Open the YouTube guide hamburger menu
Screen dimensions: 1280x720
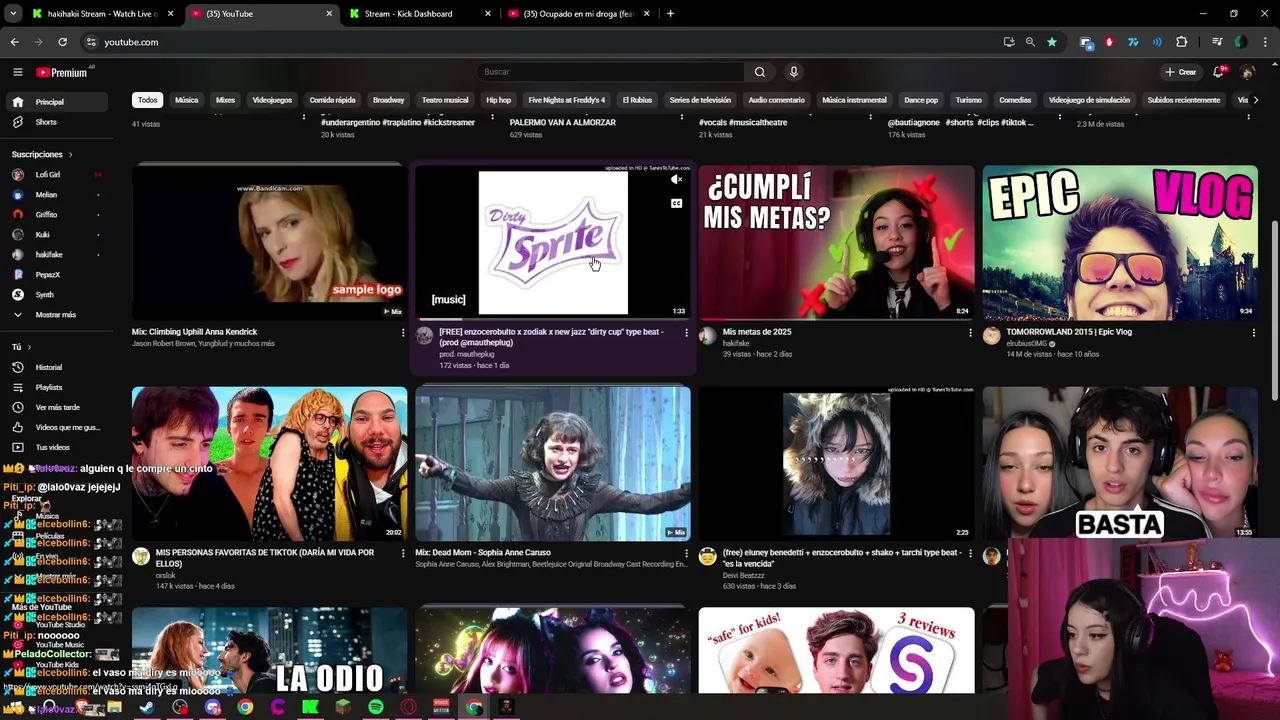point(17,72)
